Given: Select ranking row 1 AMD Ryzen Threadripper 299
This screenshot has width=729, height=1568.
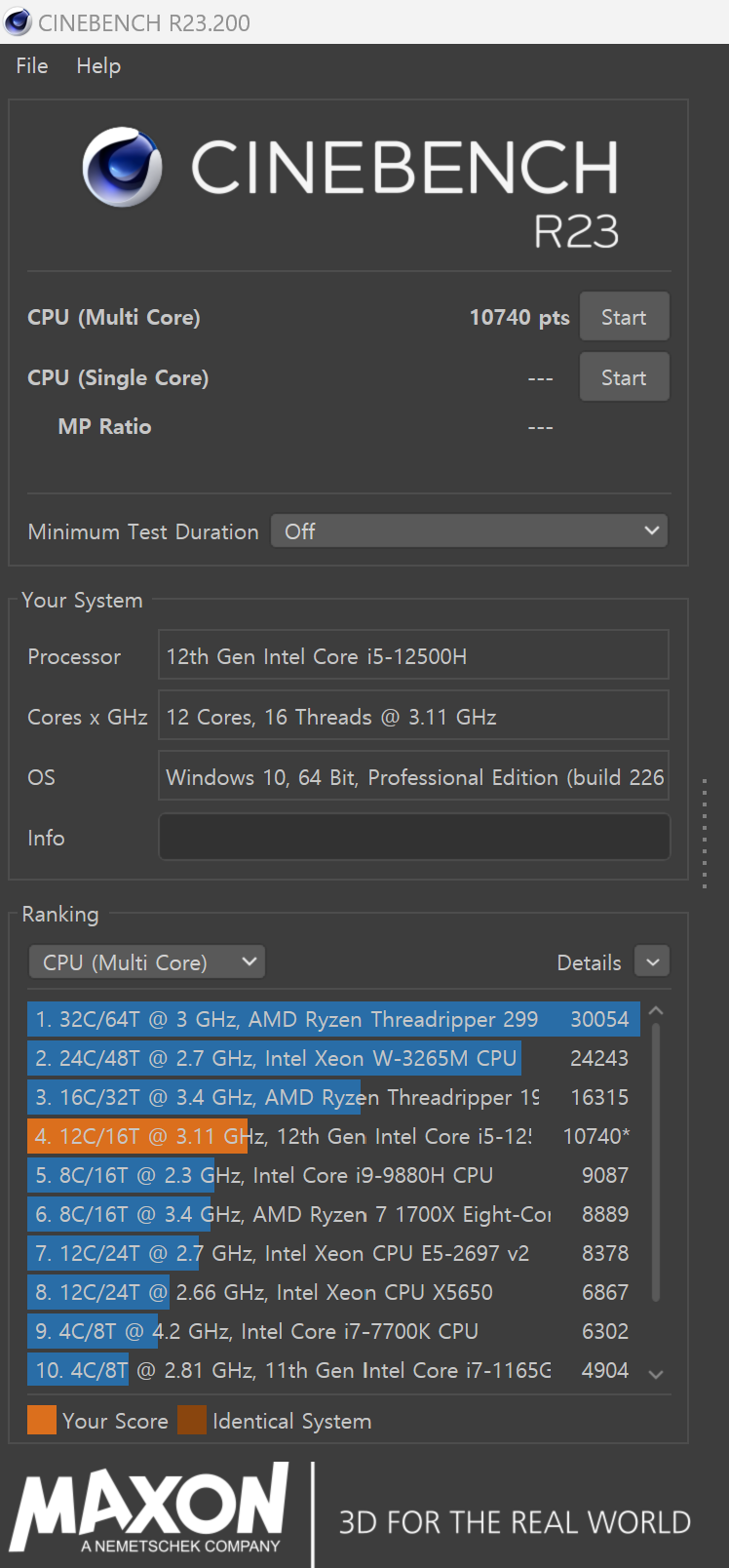Looking at the screenshot, I should point(333,1019).
